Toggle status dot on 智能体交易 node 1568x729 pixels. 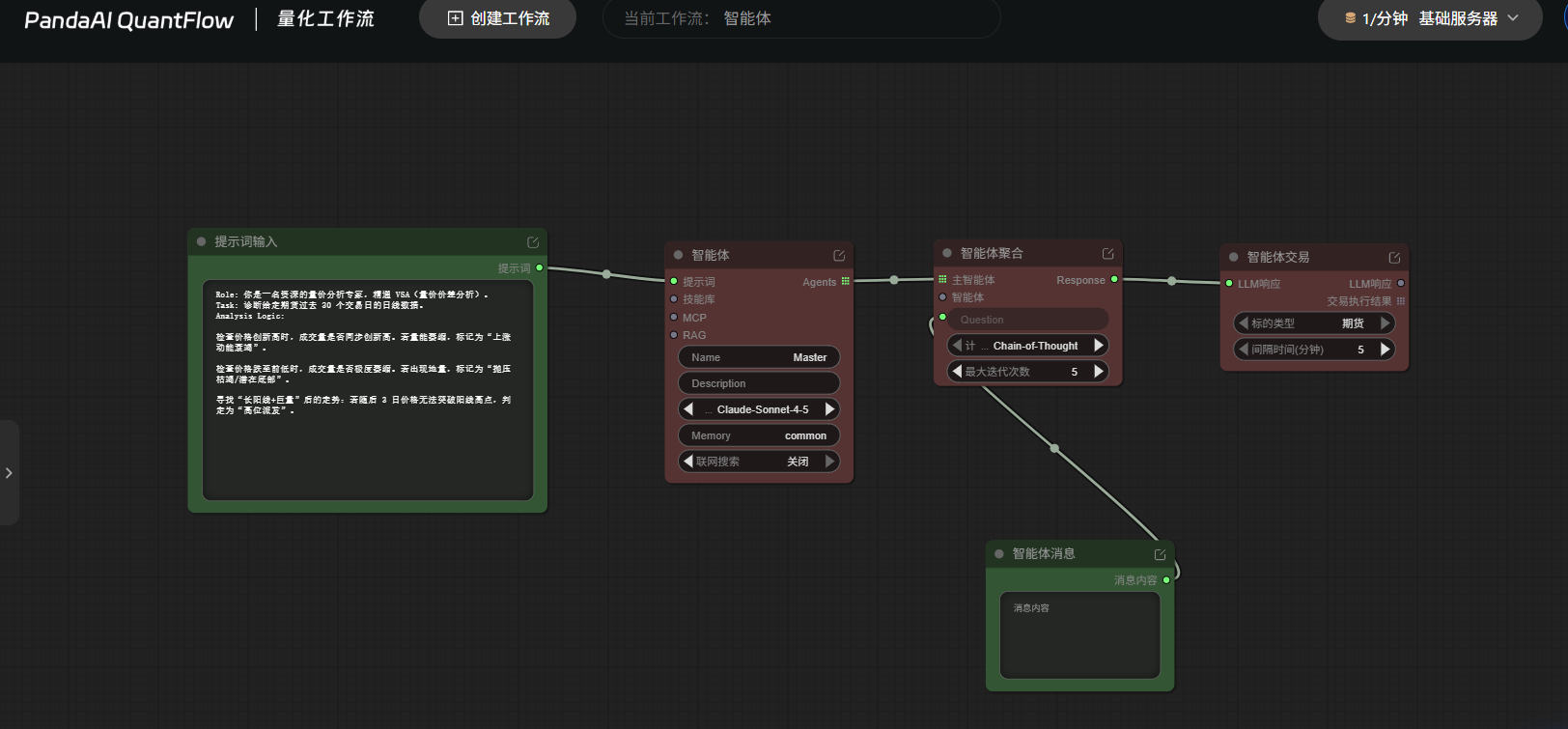1234,257
